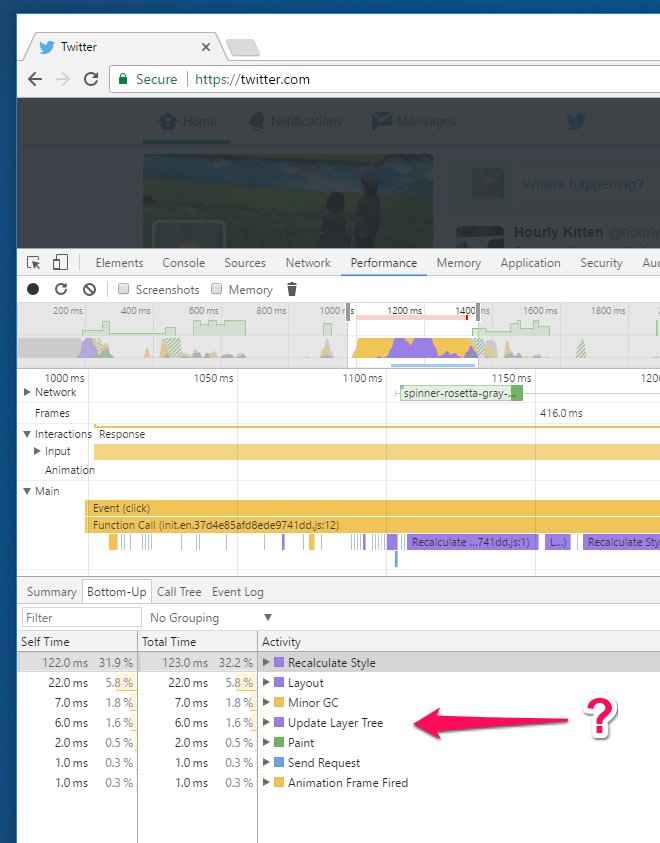Click the right overview selection handle
Viewport: 660px width, 843px height.
478,312
